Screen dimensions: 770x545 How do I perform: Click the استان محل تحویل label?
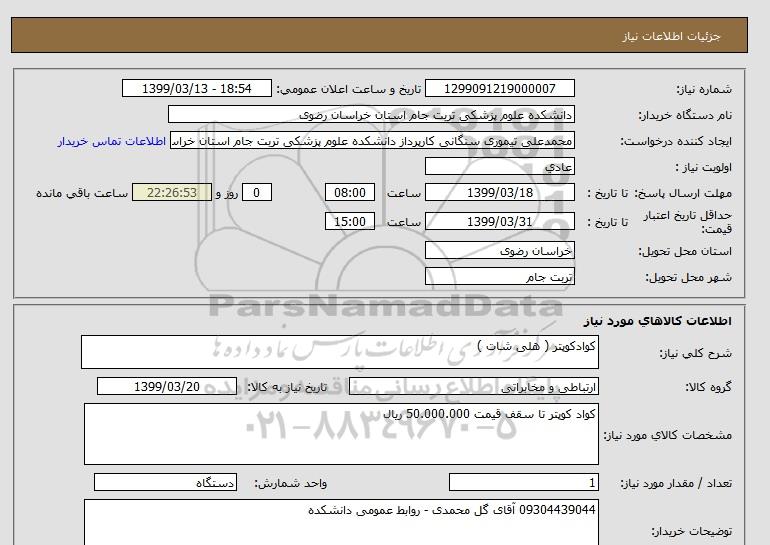coord(685,251)
